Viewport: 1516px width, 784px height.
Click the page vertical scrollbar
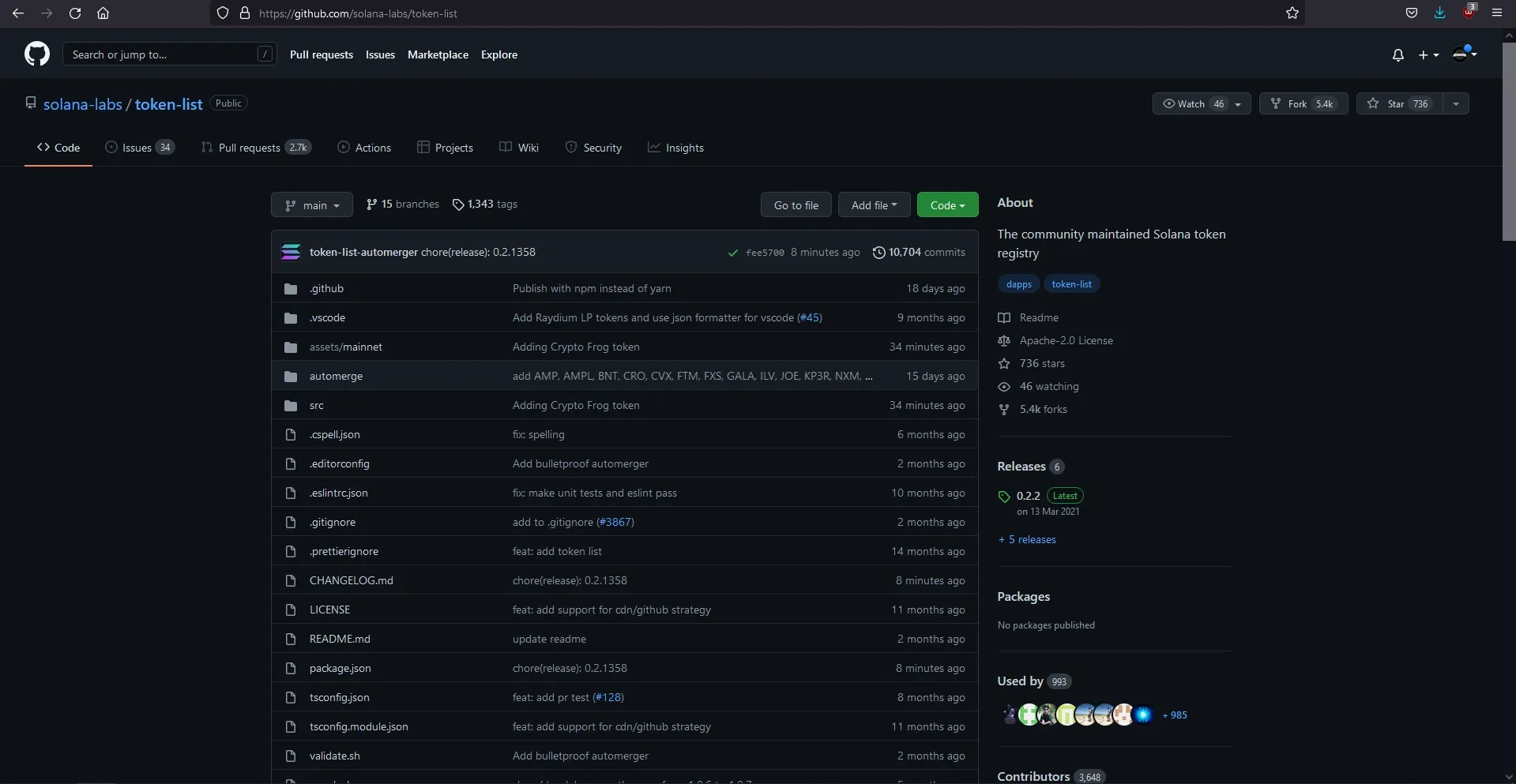click(1509, 142)
